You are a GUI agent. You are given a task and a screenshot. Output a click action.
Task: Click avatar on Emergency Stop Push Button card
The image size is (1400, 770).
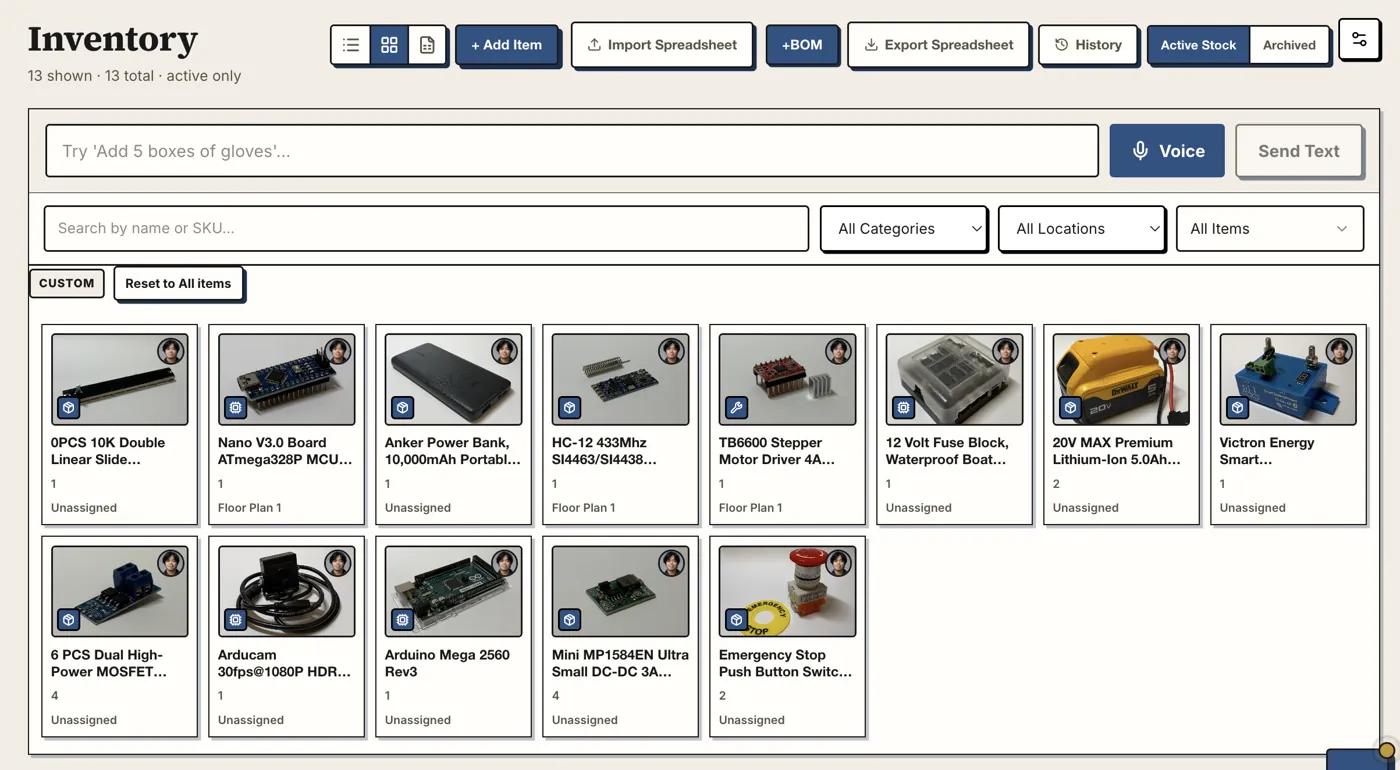(839, 563)
